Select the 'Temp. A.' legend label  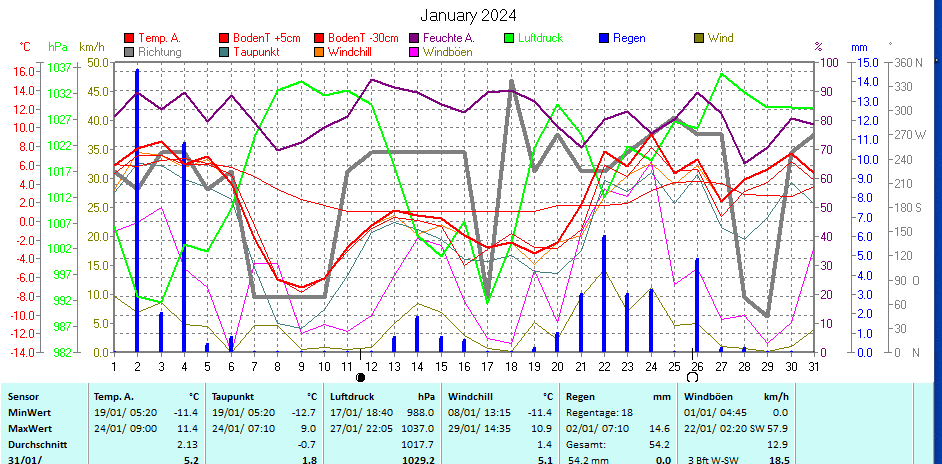tap(159, 38)
